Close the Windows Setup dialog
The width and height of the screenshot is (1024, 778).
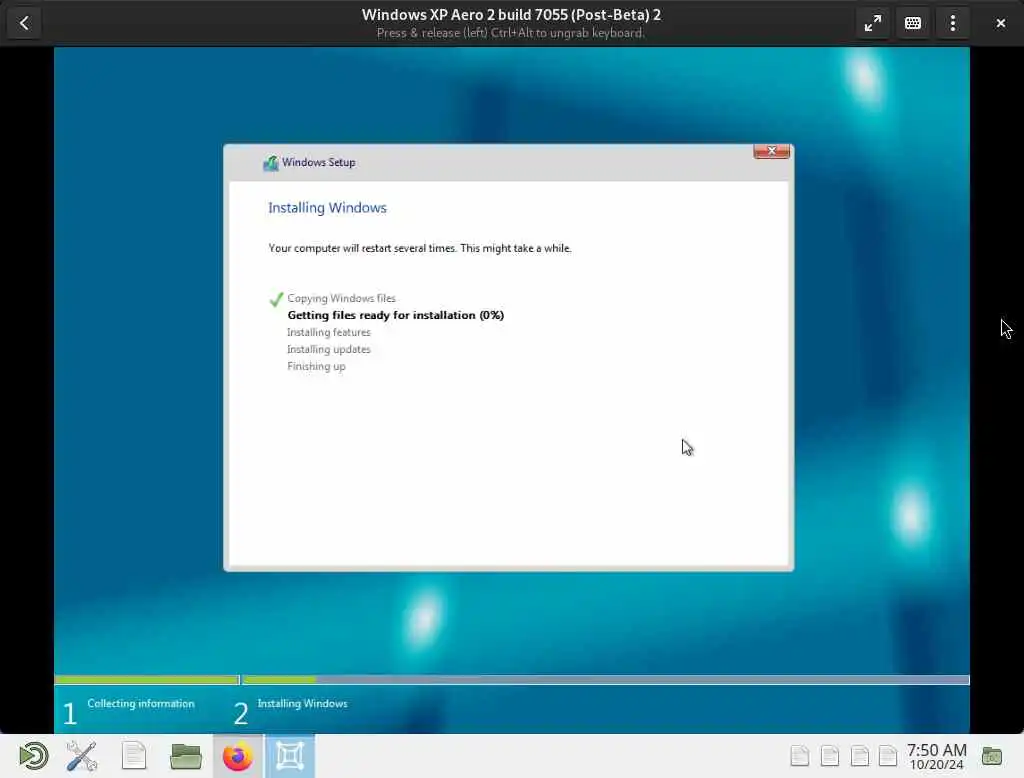[771, 151]
